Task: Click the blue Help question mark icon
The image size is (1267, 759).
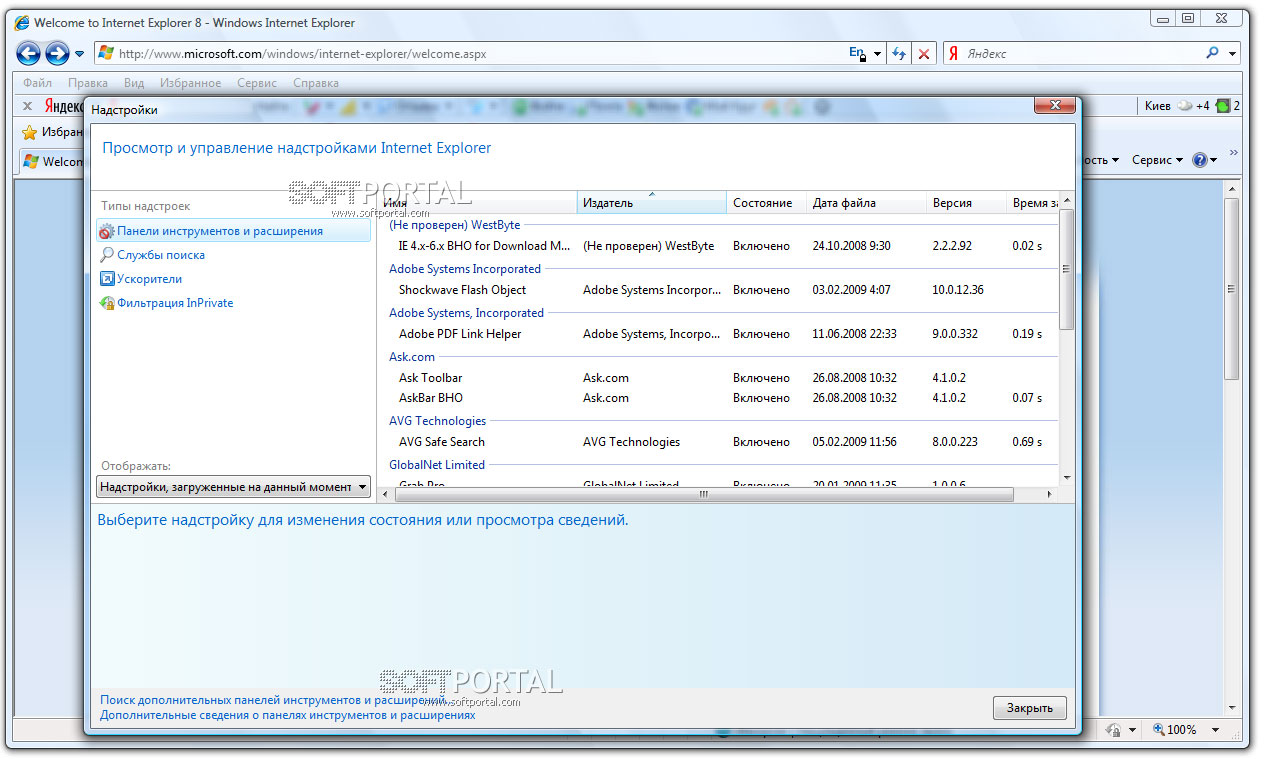Action: click(x=1200, y=160)
